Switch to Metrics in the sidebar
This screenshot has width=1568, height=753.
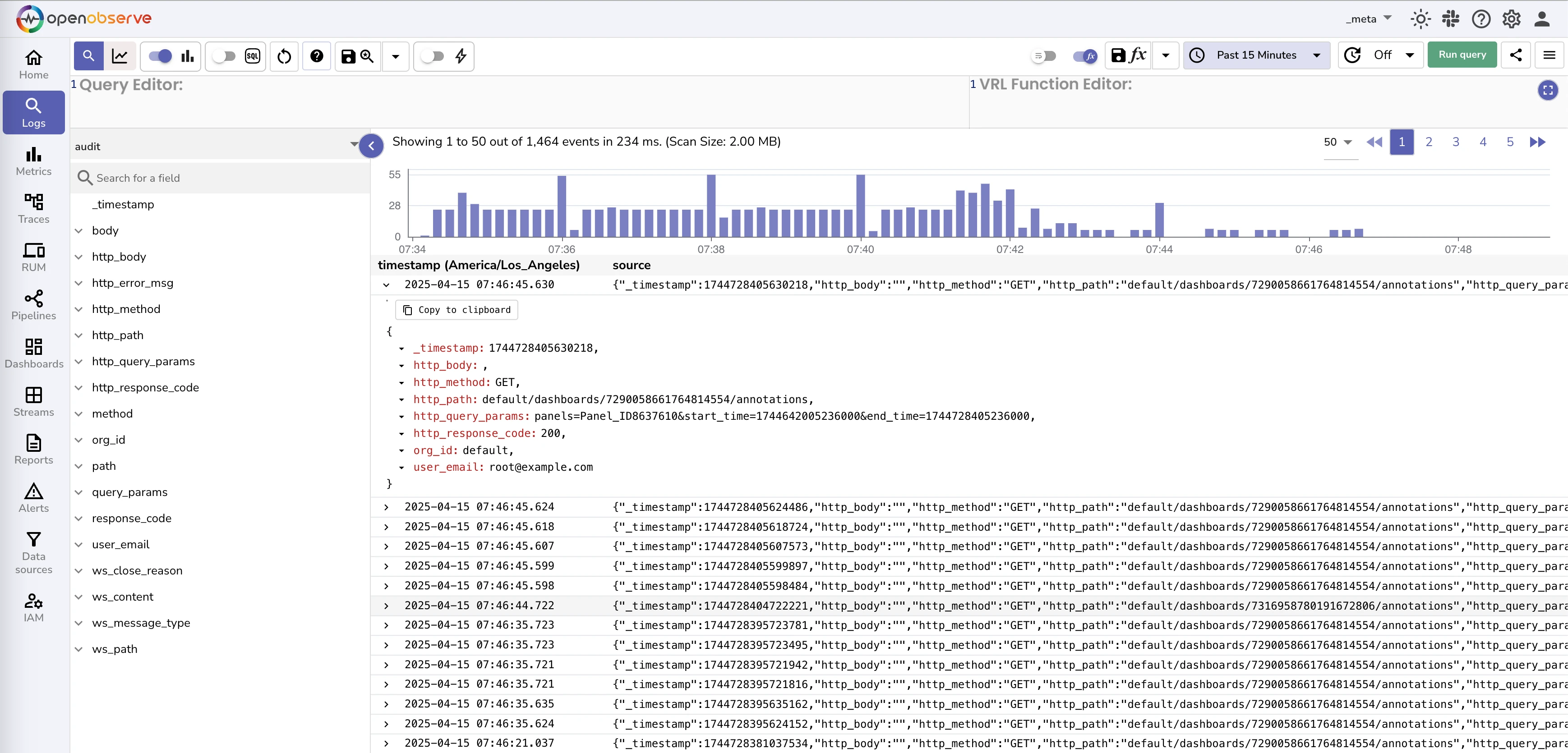click(33, 161)
